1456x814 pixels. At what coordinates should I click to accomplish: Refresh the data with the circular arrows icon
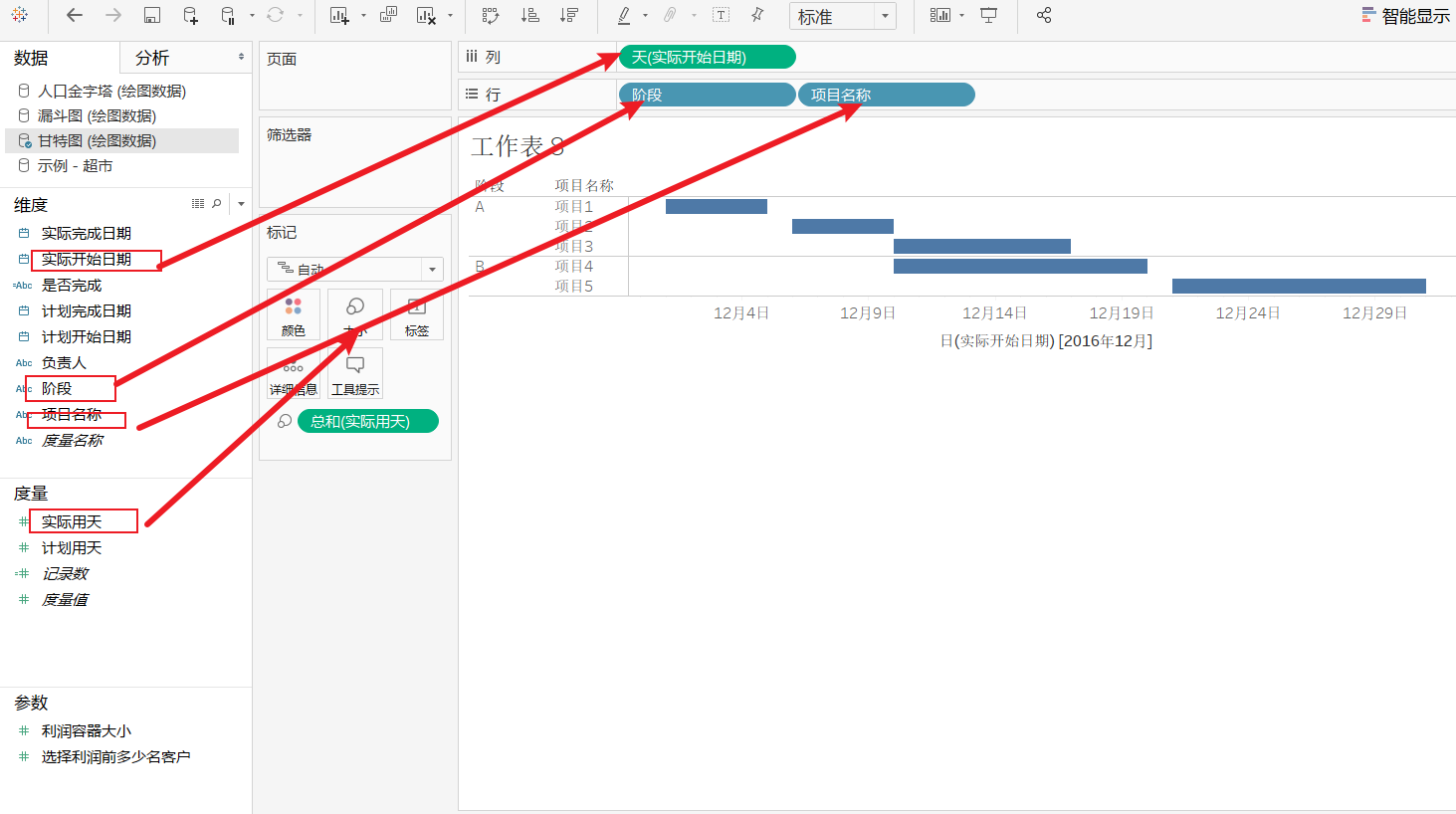click(276, 15)
